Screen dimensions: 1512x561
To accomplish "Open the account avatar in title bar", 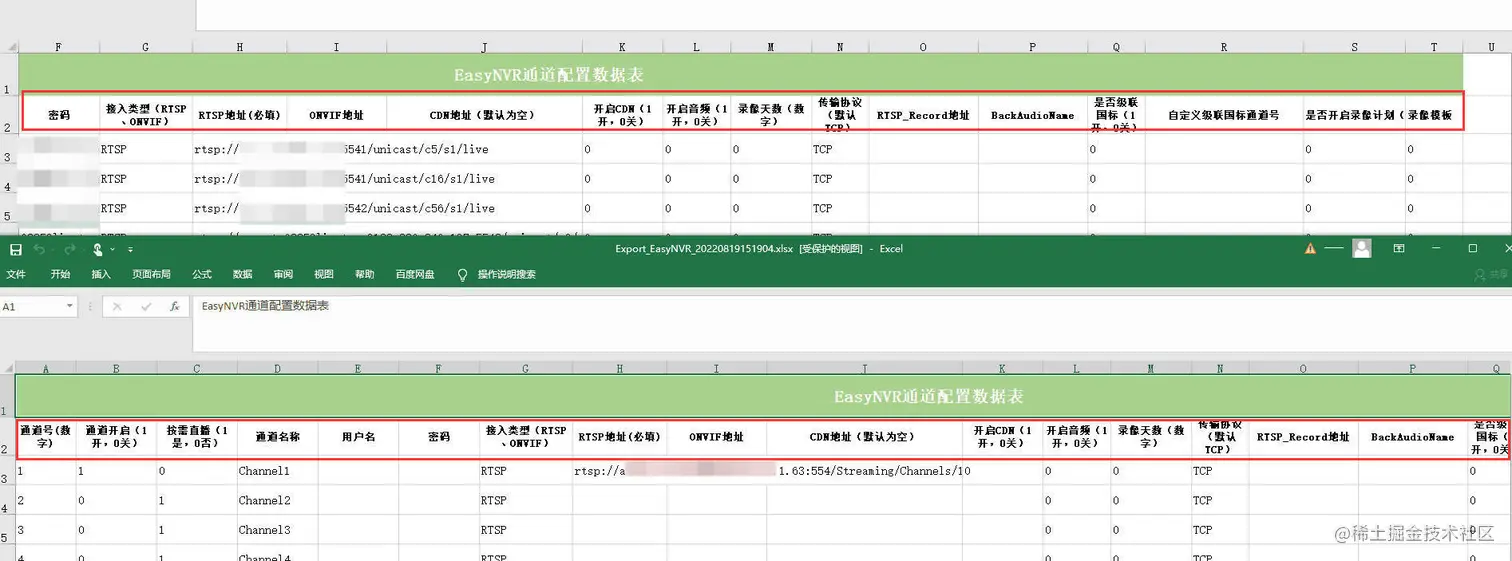I will coord(1362,248).
